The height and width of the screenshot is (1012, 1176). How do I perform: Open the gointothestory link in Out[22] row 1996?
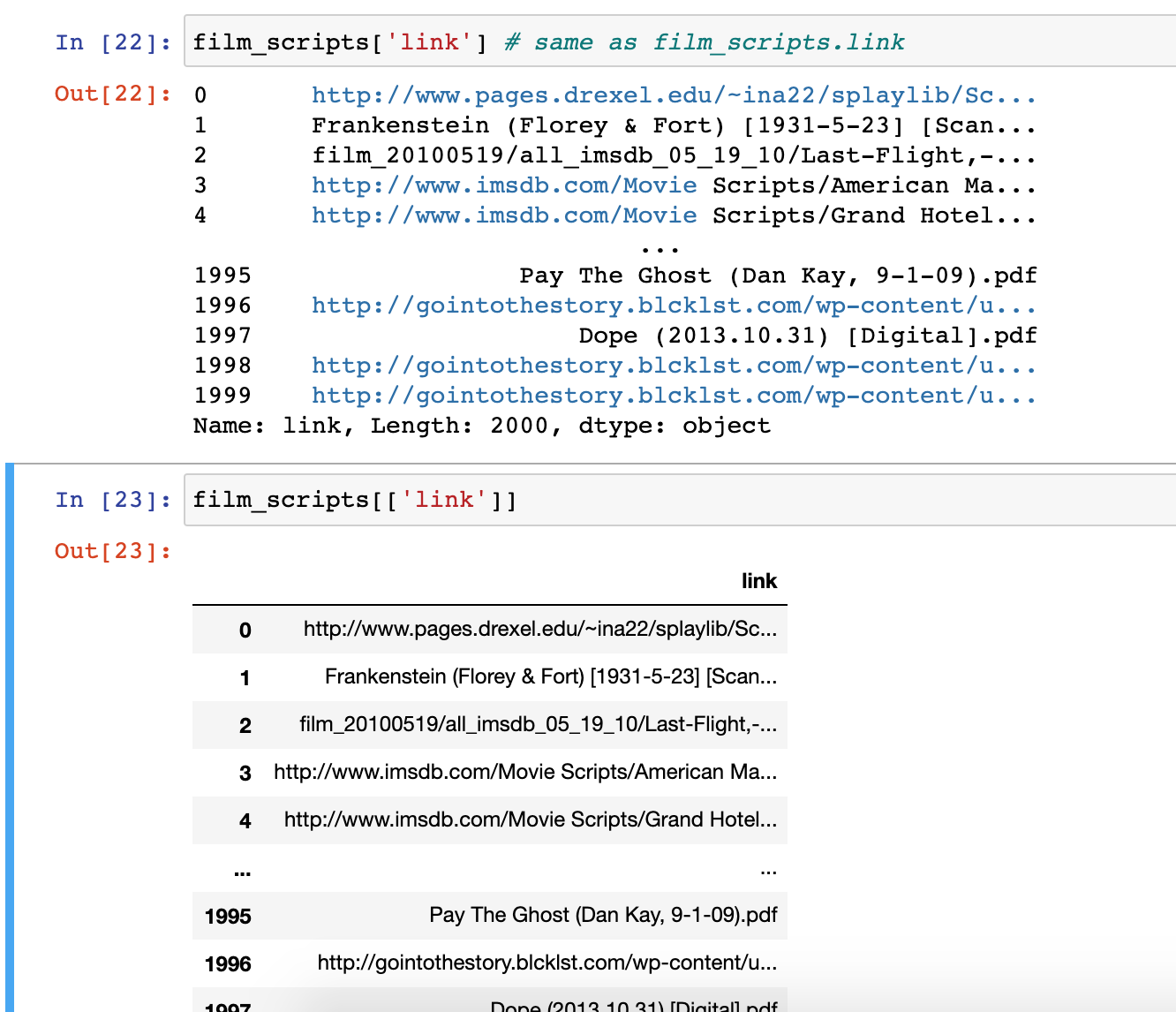point(674,306)
